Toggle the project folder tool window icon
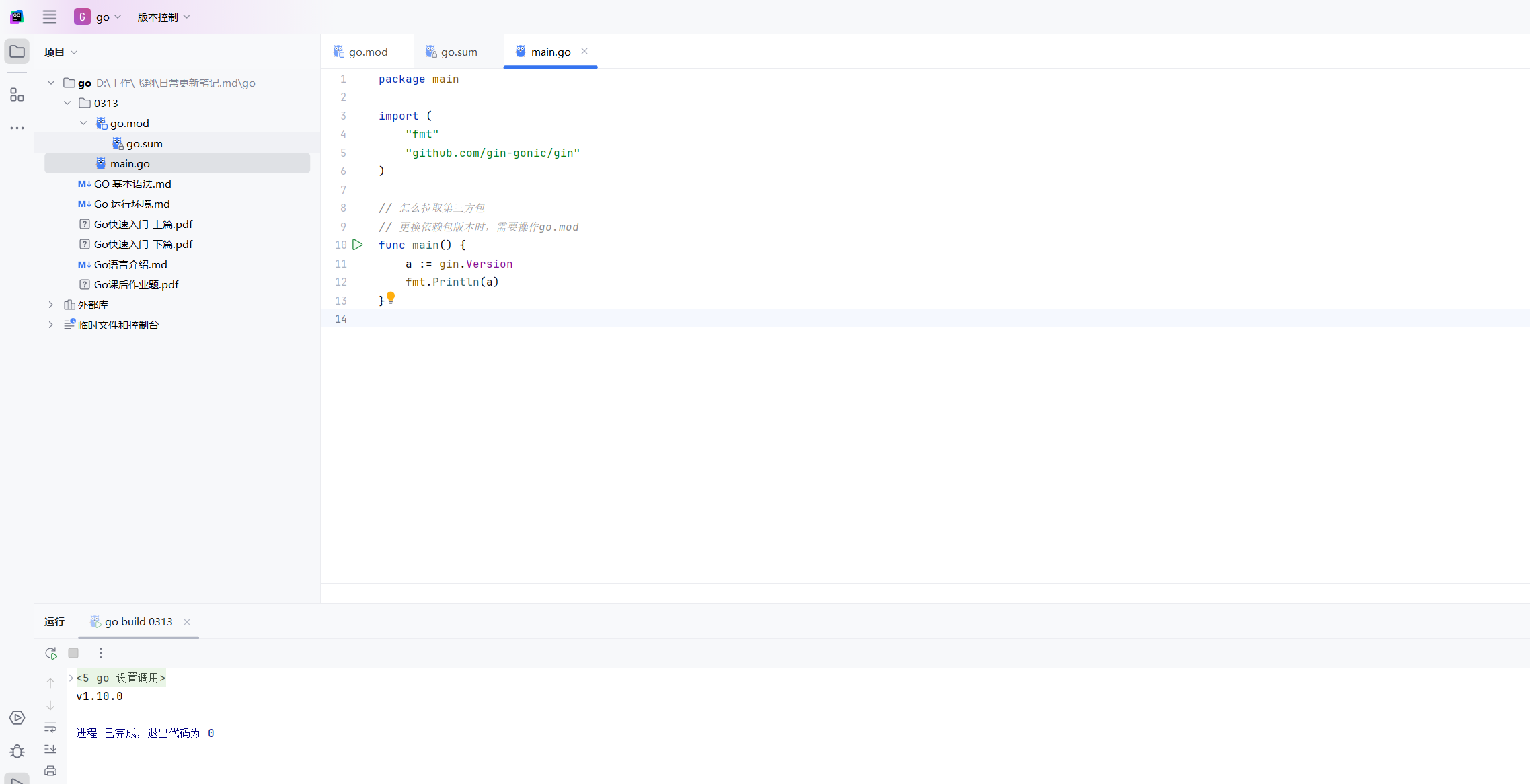 17,52
